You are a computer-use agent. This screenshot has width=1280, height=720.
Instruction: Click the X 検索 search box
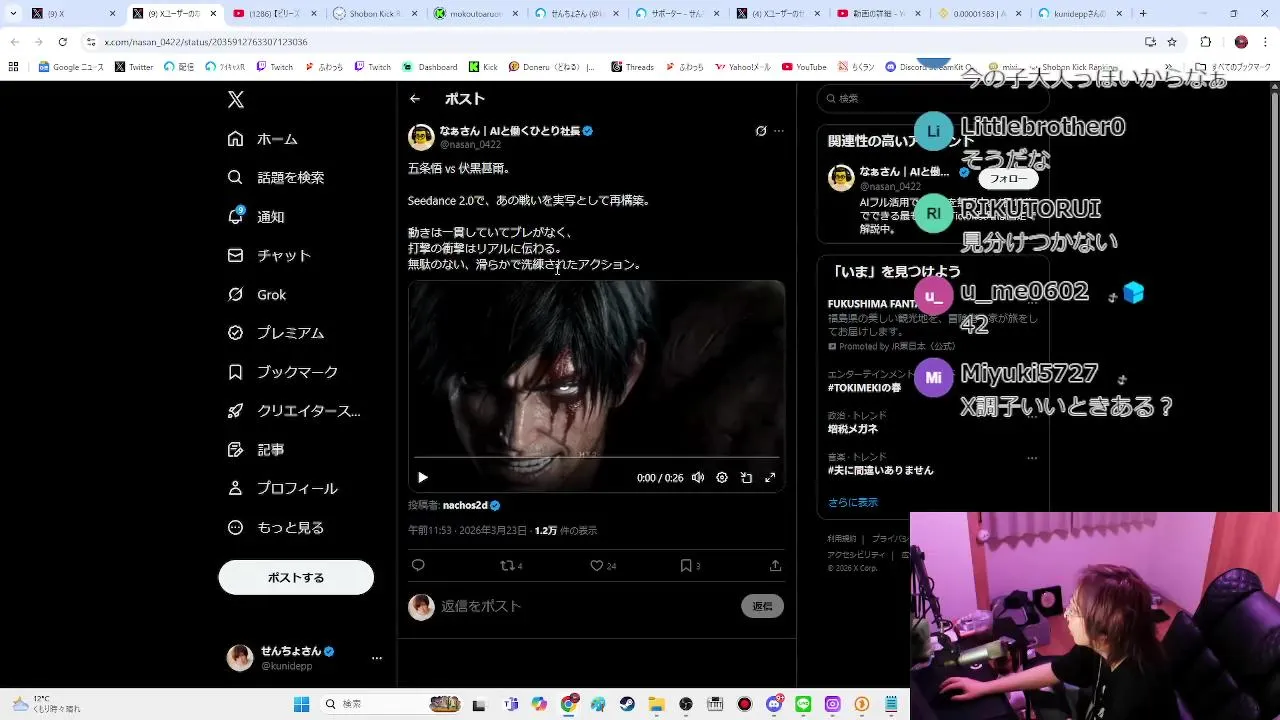click(932, 98)
